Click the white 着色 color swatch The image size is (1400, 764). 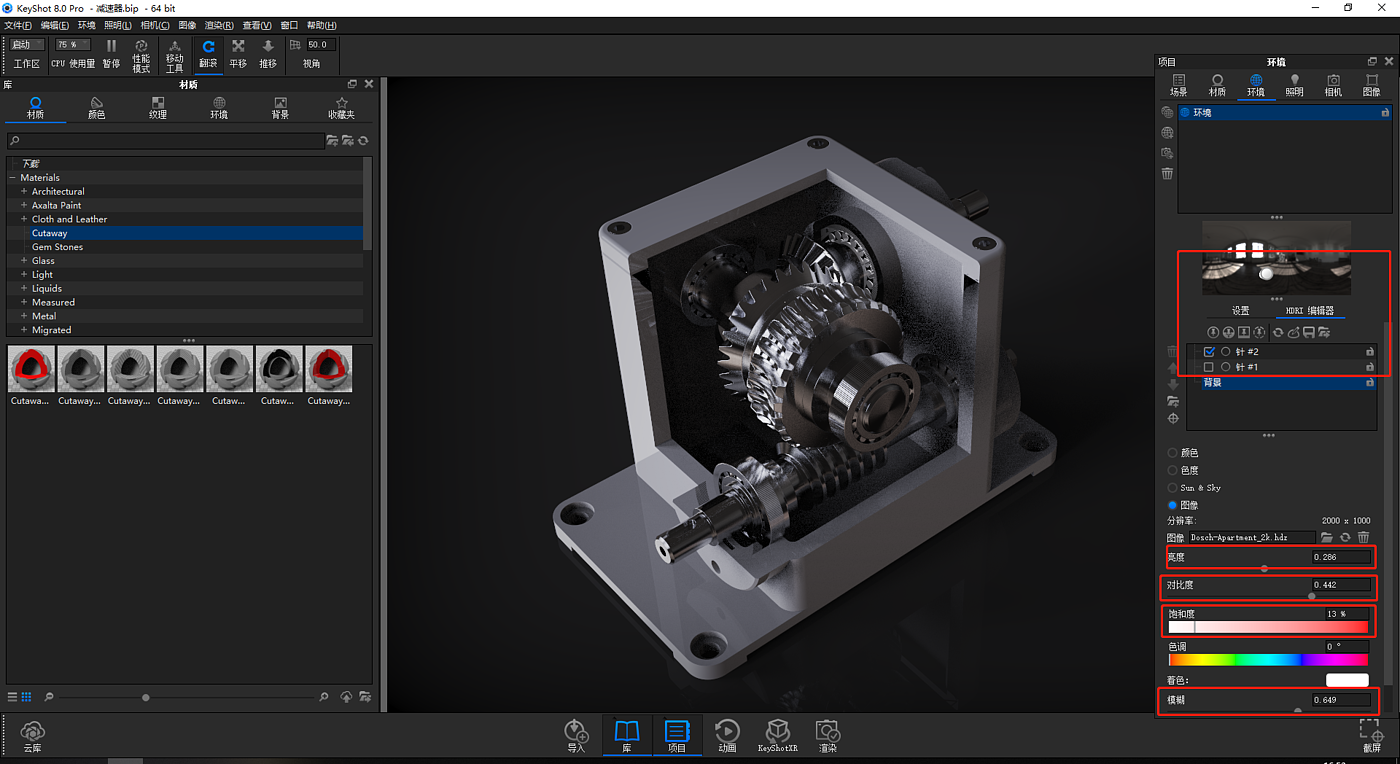1346,680
